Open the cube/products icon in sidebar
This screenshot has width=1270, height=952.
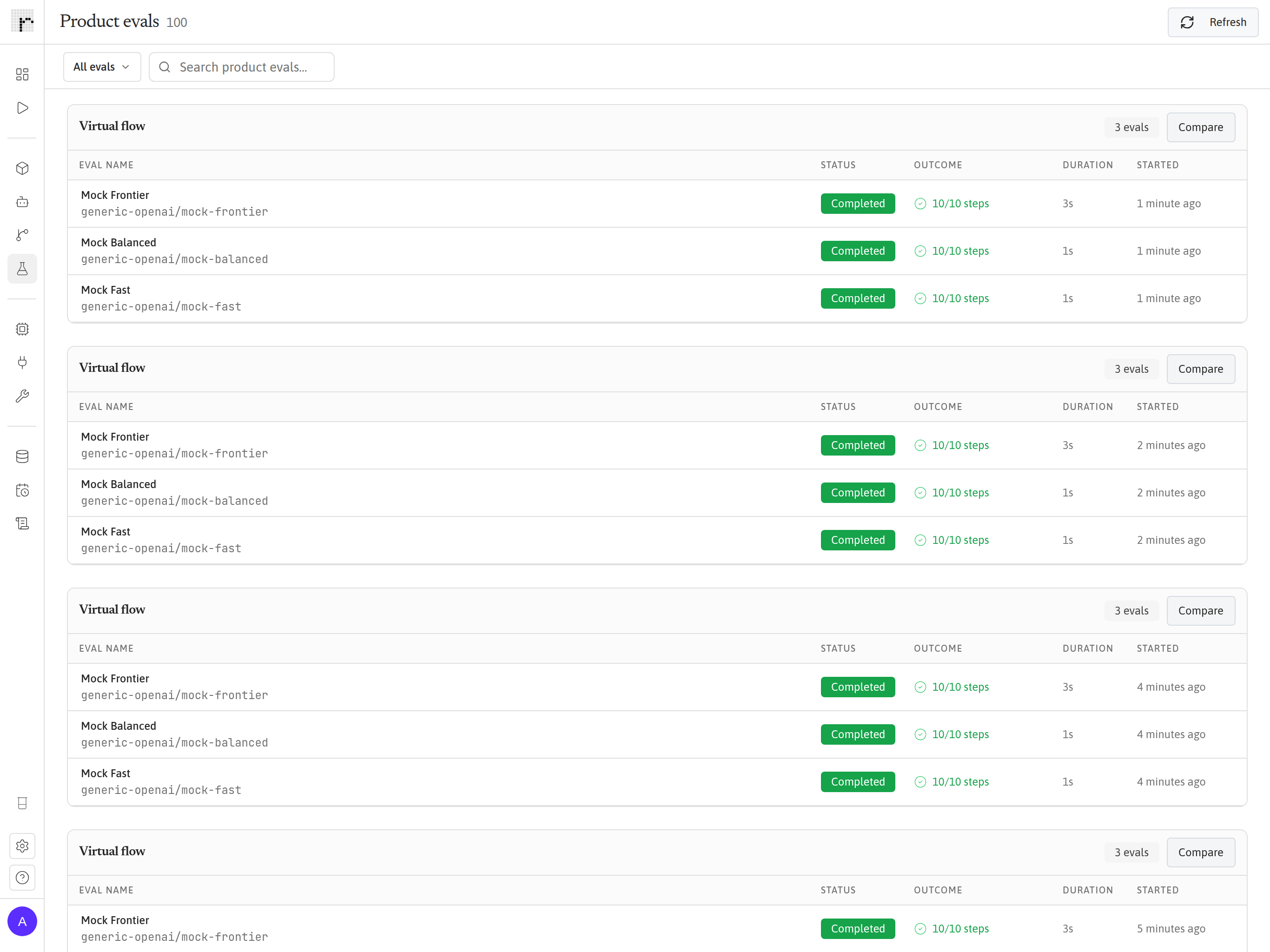22,168
